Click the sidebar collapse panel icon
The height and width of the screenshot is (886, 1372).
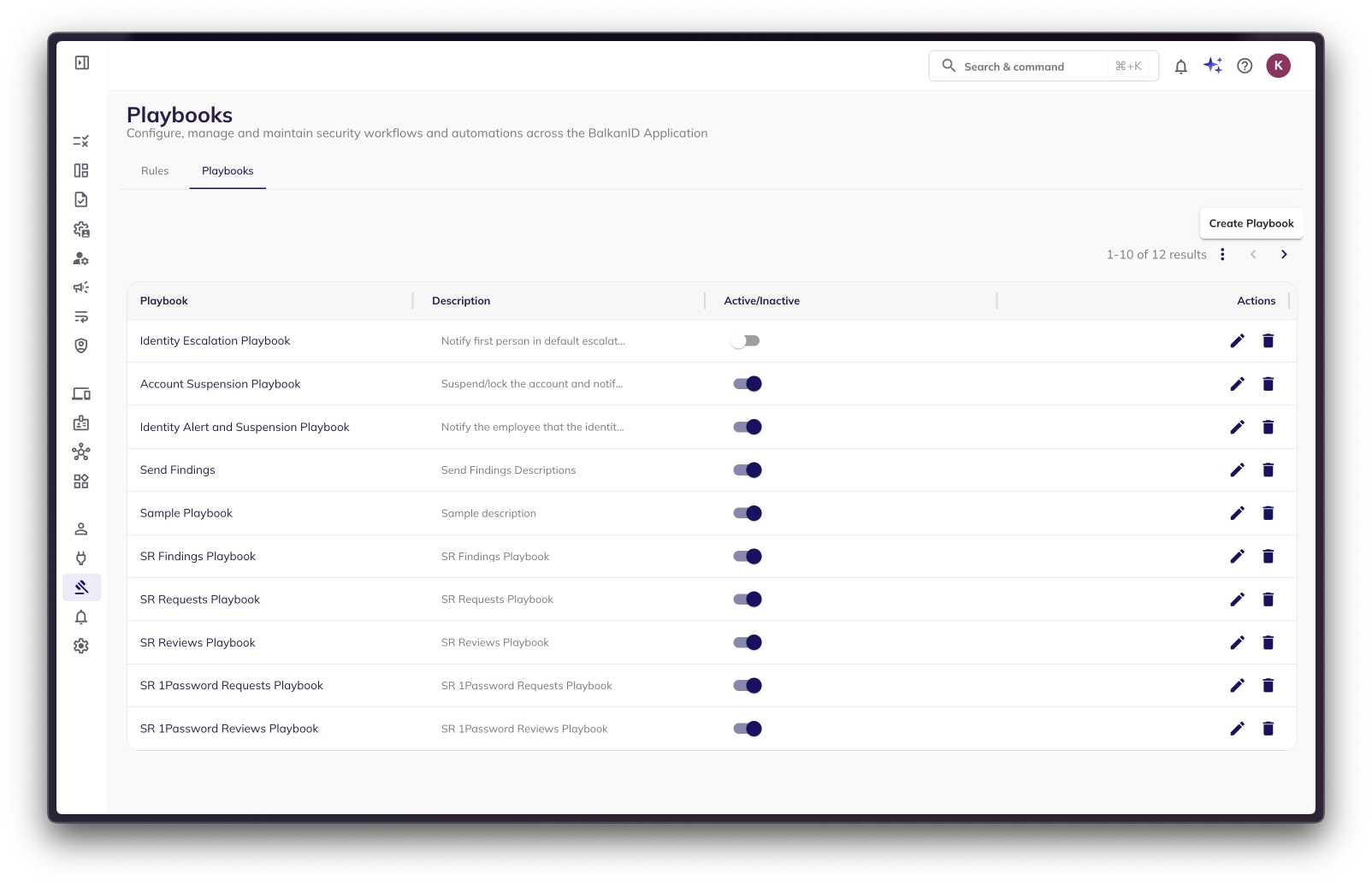click(82, 62)
